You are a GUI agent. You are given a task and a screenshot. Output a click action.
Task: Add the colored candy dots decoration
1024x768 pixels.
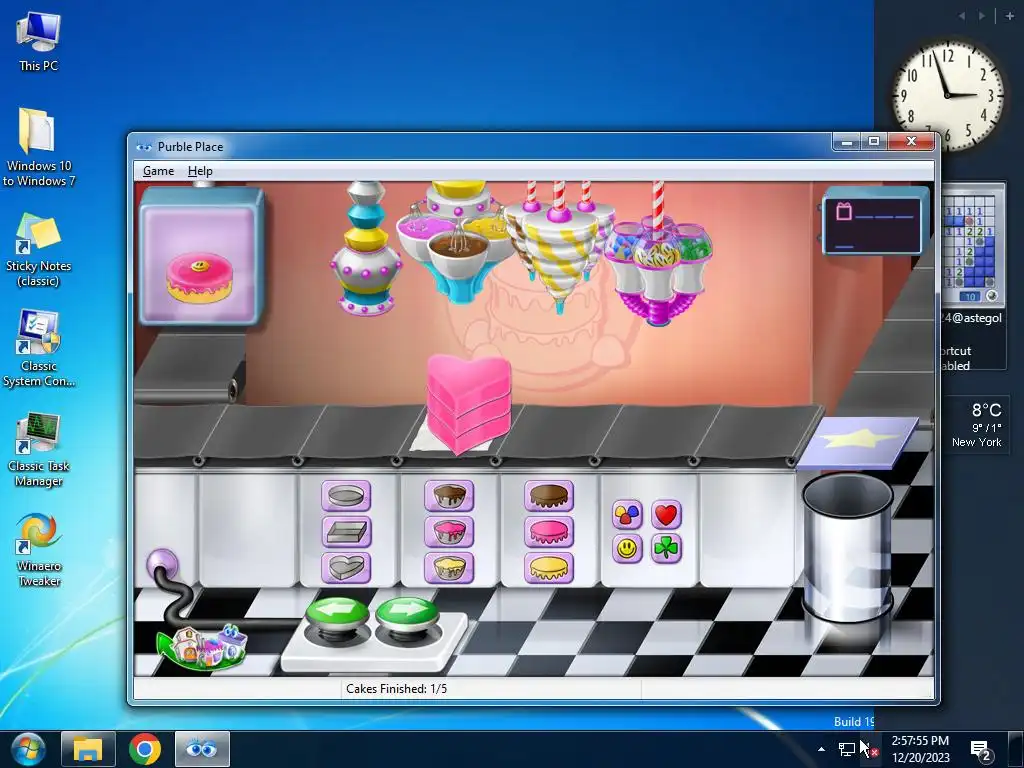coord(627,515)
